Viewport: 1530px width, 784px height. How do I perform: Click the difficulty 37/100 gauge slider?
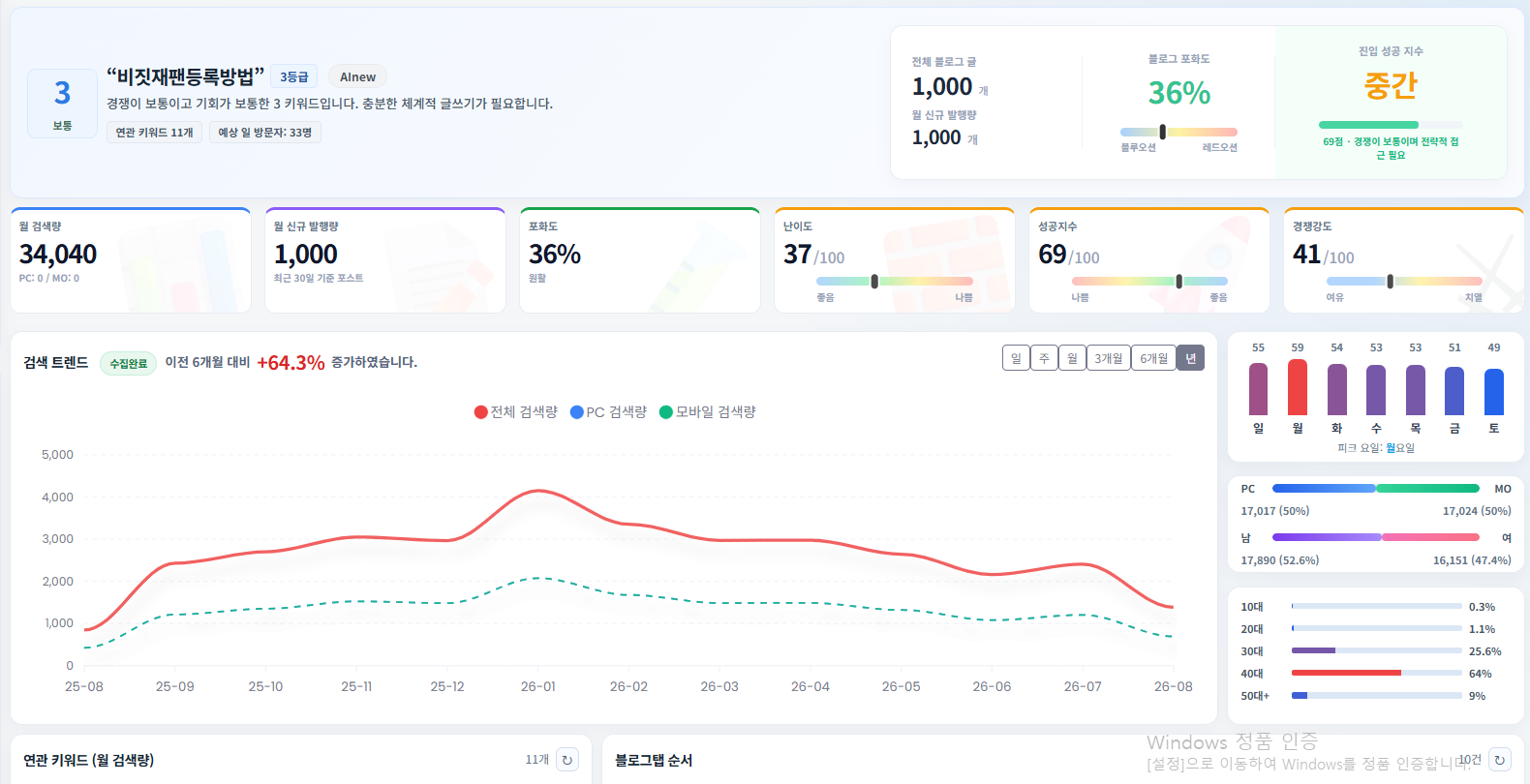coord(894,281)
